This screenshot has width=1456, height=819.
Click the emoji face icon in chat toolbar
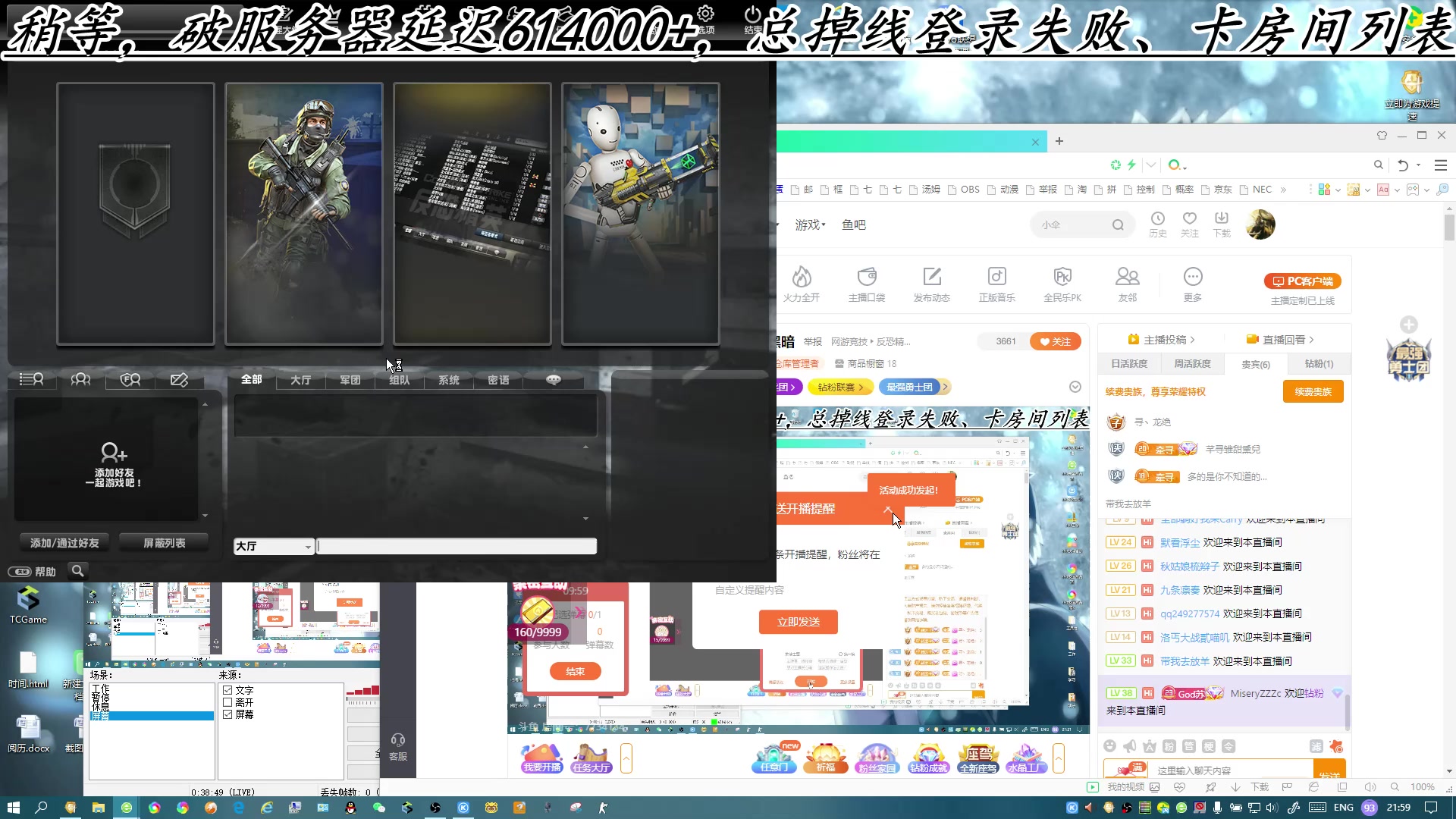pyautogui.click(x=1110, y=746)
